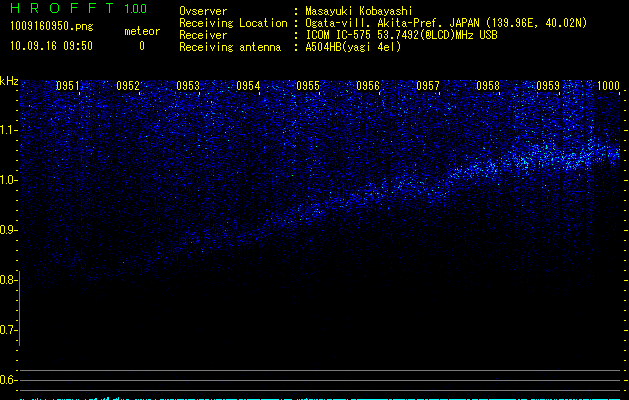This screenshot has width=629, height=400.
Task: Click the Receiver label
Action: 203,35
